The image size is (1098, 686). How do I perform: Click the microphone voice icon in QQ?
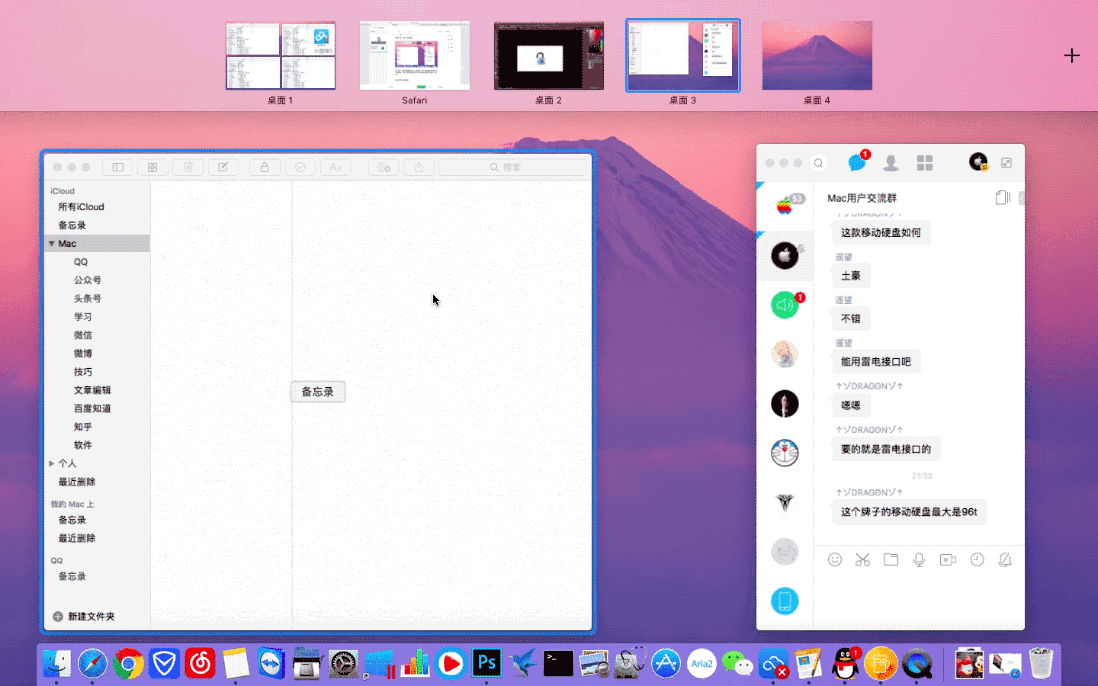coord(918,560)
